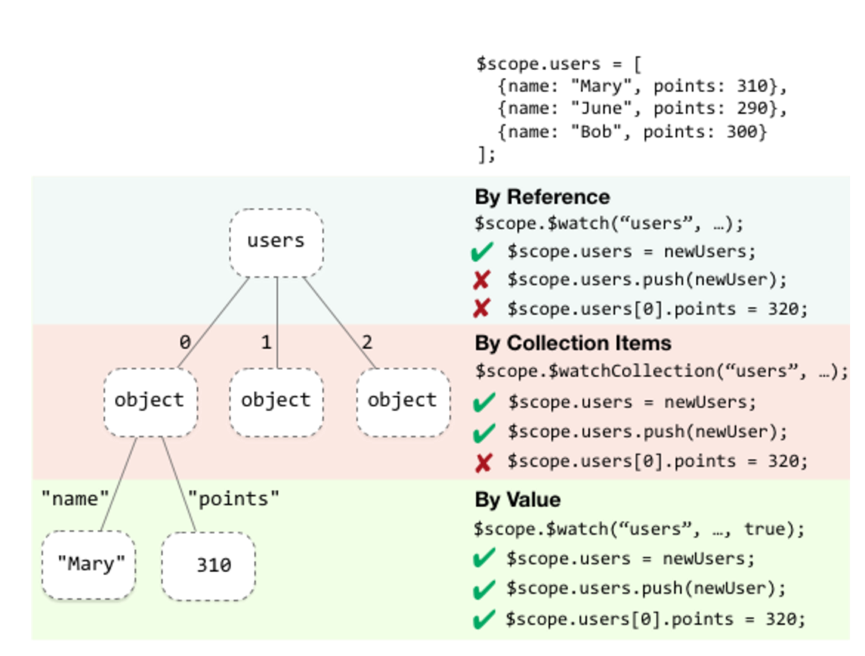Click the green checkmark under By Reference
This screenshot has width=865, height=656.
point(485,253)
